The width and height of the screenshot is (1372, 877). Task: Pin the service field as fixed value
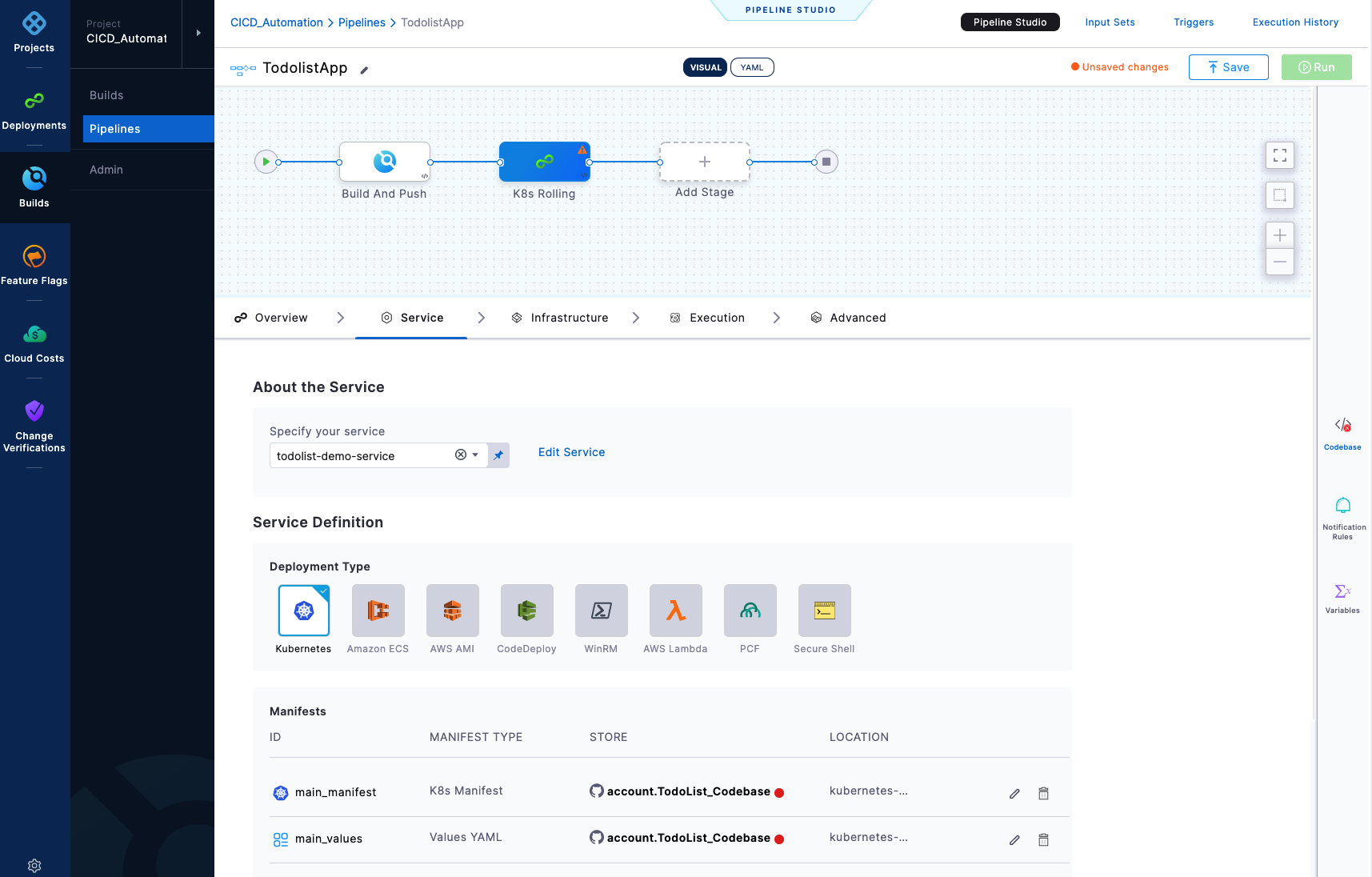pos(498,455)
